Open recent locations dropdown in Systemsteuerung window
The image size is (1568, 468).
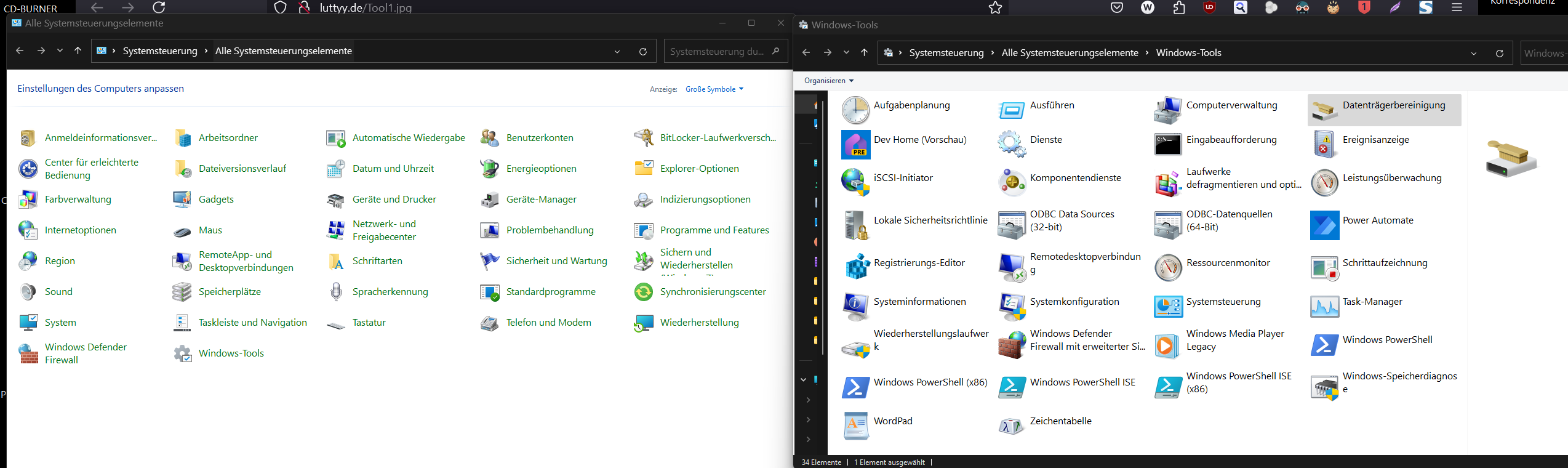pyautogui.click(x=60, y=51)
